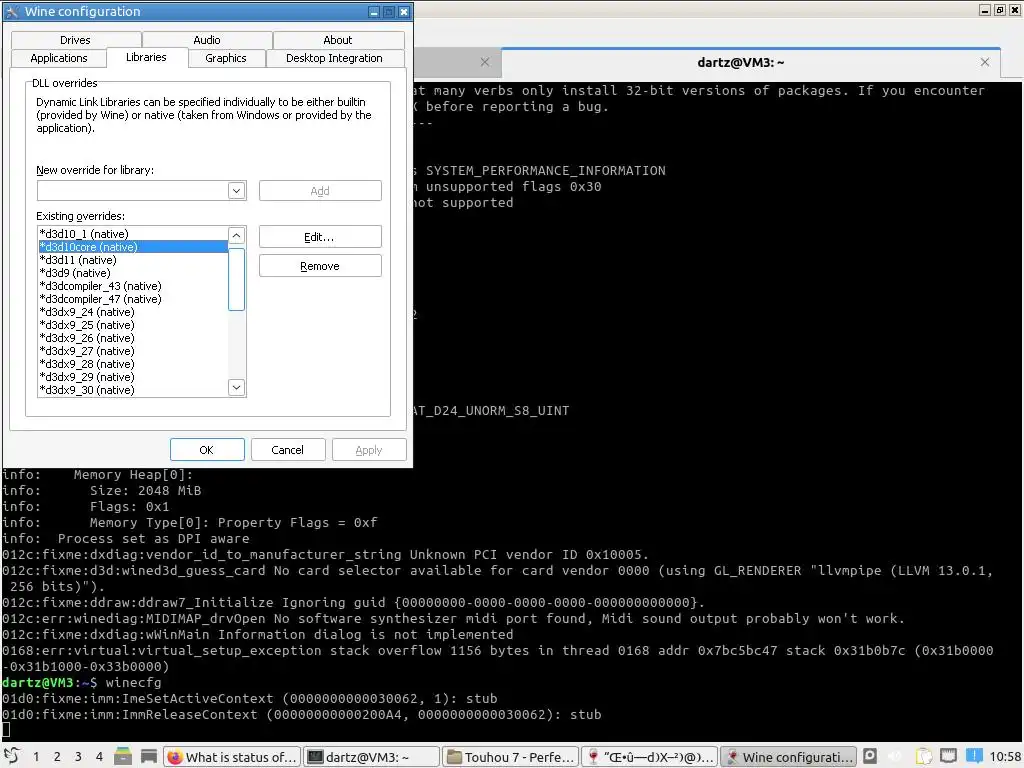1024x768 pixels.
Task: Click the network monitor tray icon
Action: (948, 756)
